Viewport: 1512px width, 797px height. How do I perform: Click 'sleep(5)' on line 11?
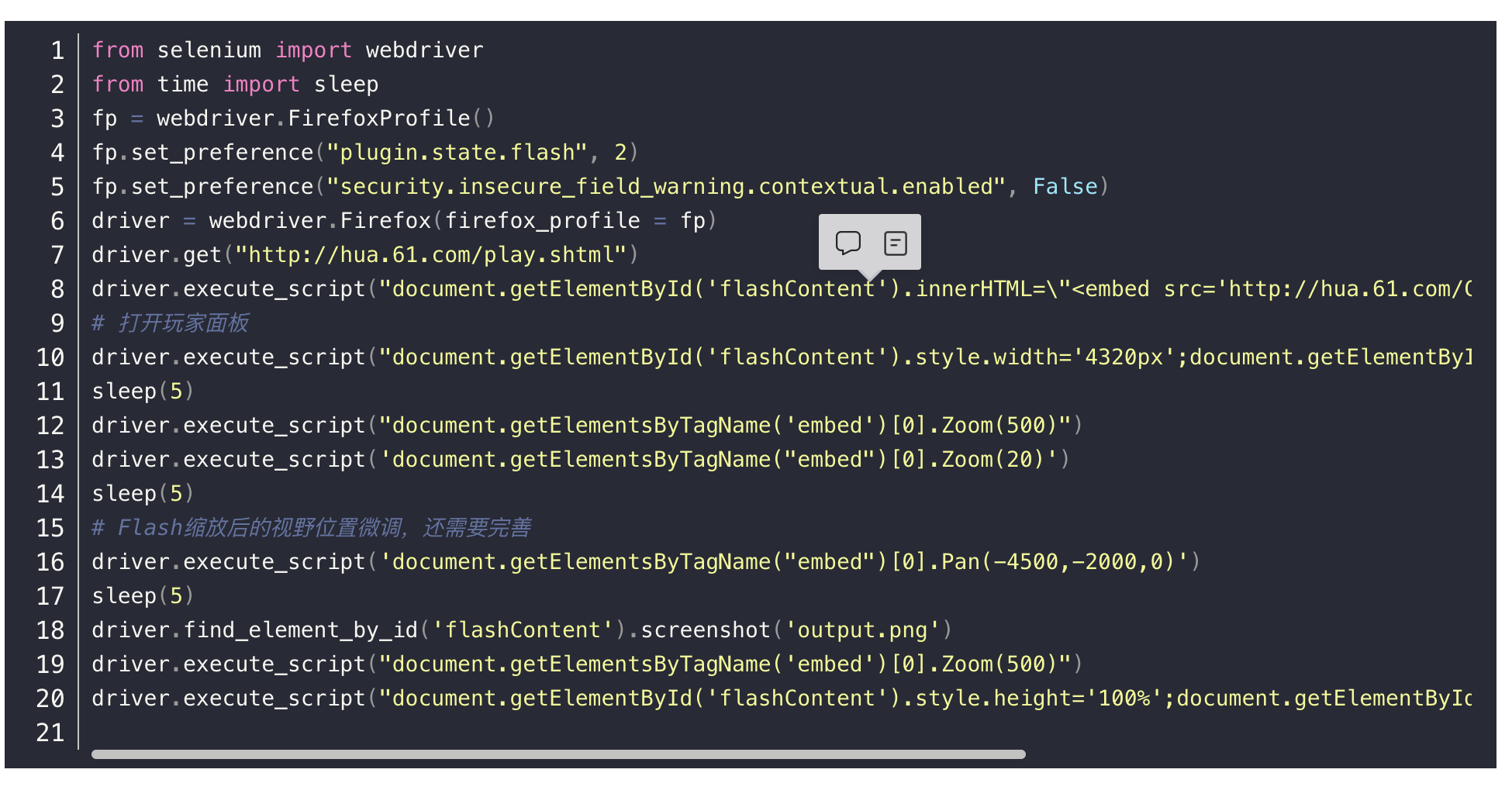(x=143, y=392)
